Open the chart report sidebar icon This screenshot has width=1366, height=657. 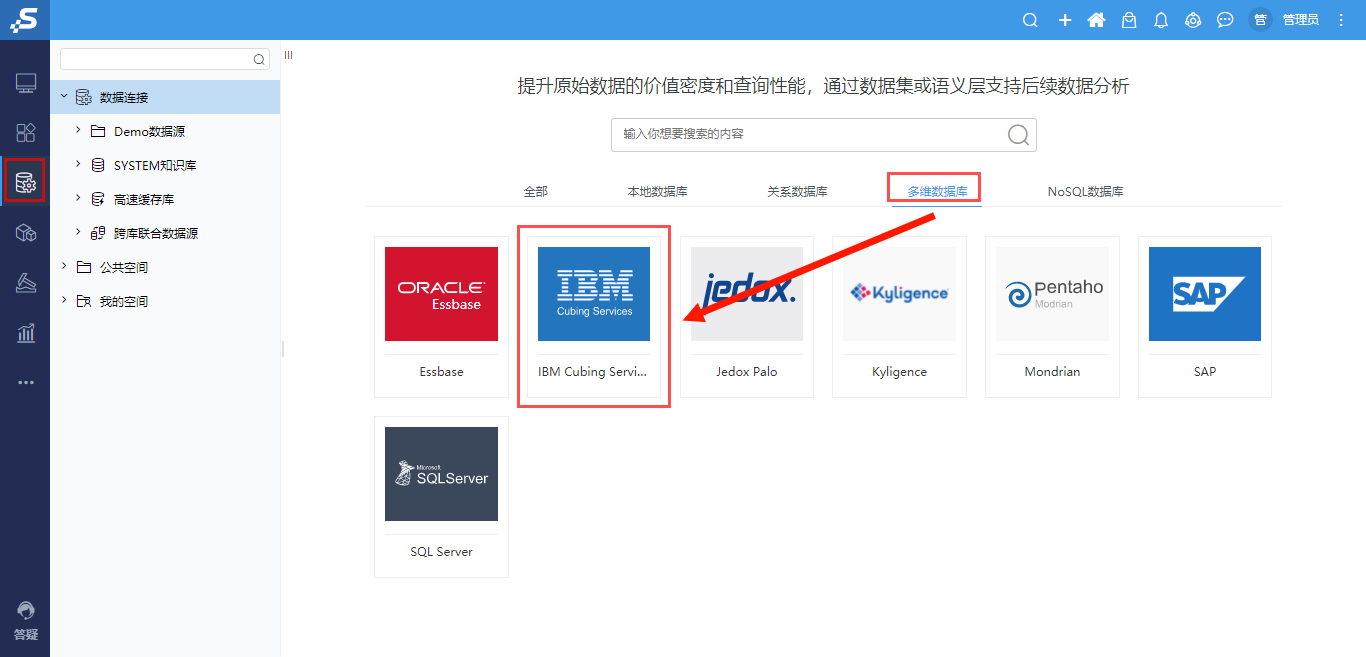[x=26, y=333]
